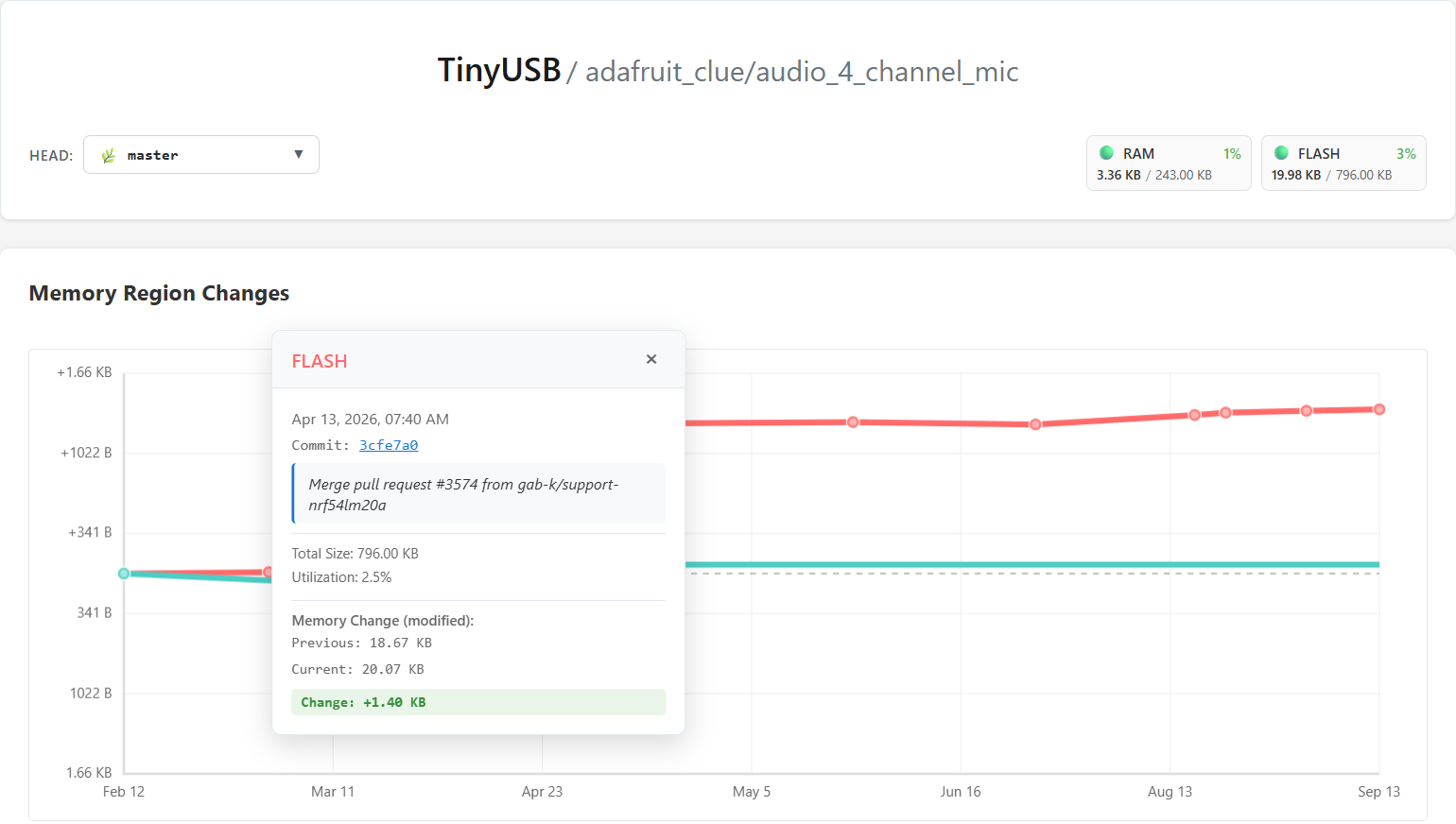Open the HEAD branch dropdown showing master

pyautogui.click(x=201, y=155)
